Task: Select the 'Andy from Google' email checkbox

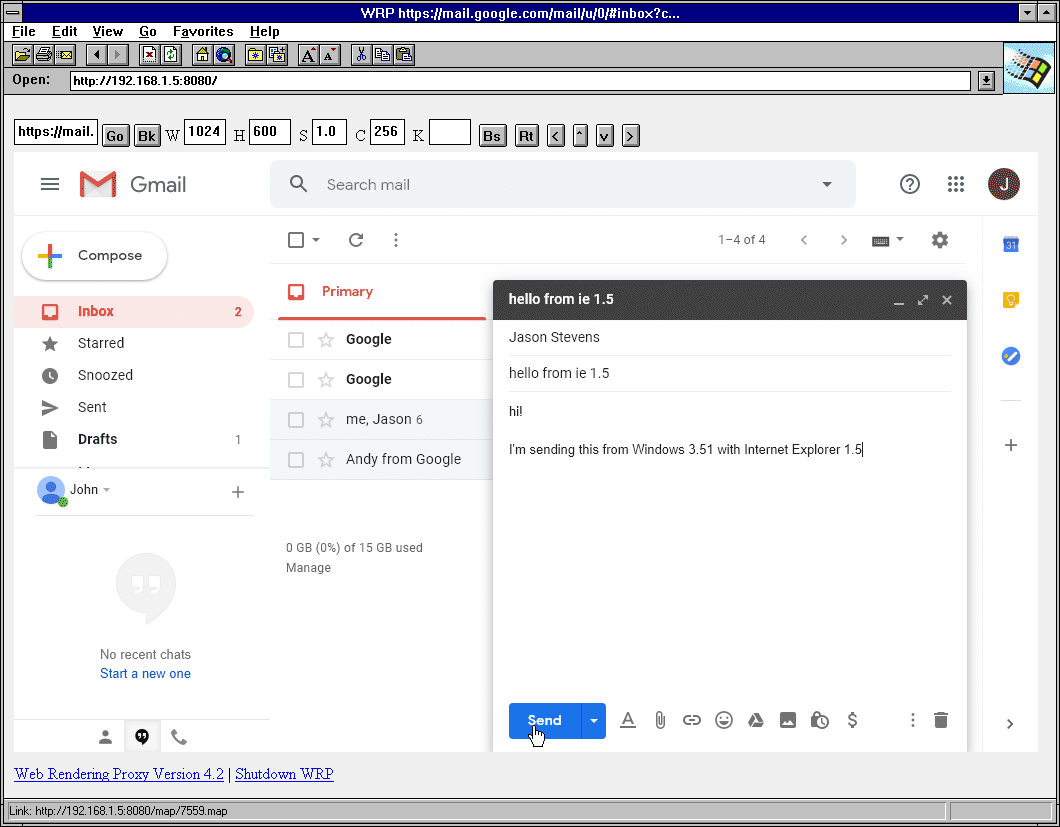Action: click(296, 459)
